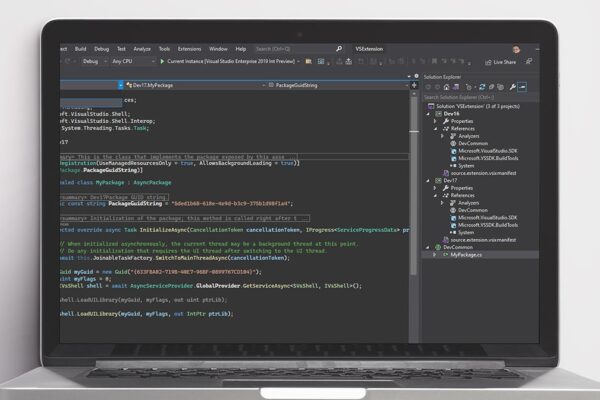Open dropdown arrow beside Current Instance
The height and width of the screenshot is (400, 600).
point(298,61)
